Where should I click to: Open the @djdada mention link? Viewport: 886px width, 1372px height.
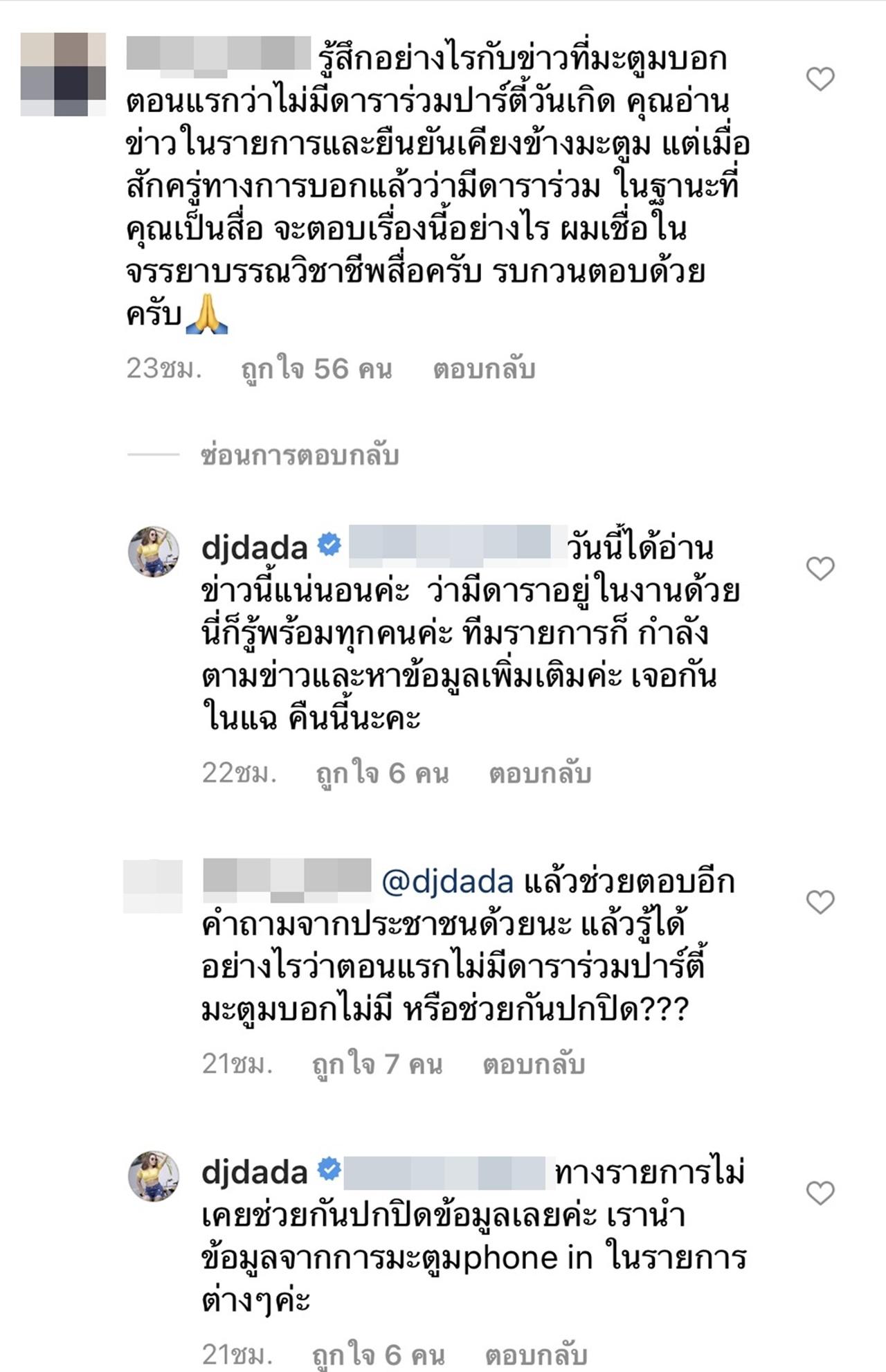click(x=447, y=882)
